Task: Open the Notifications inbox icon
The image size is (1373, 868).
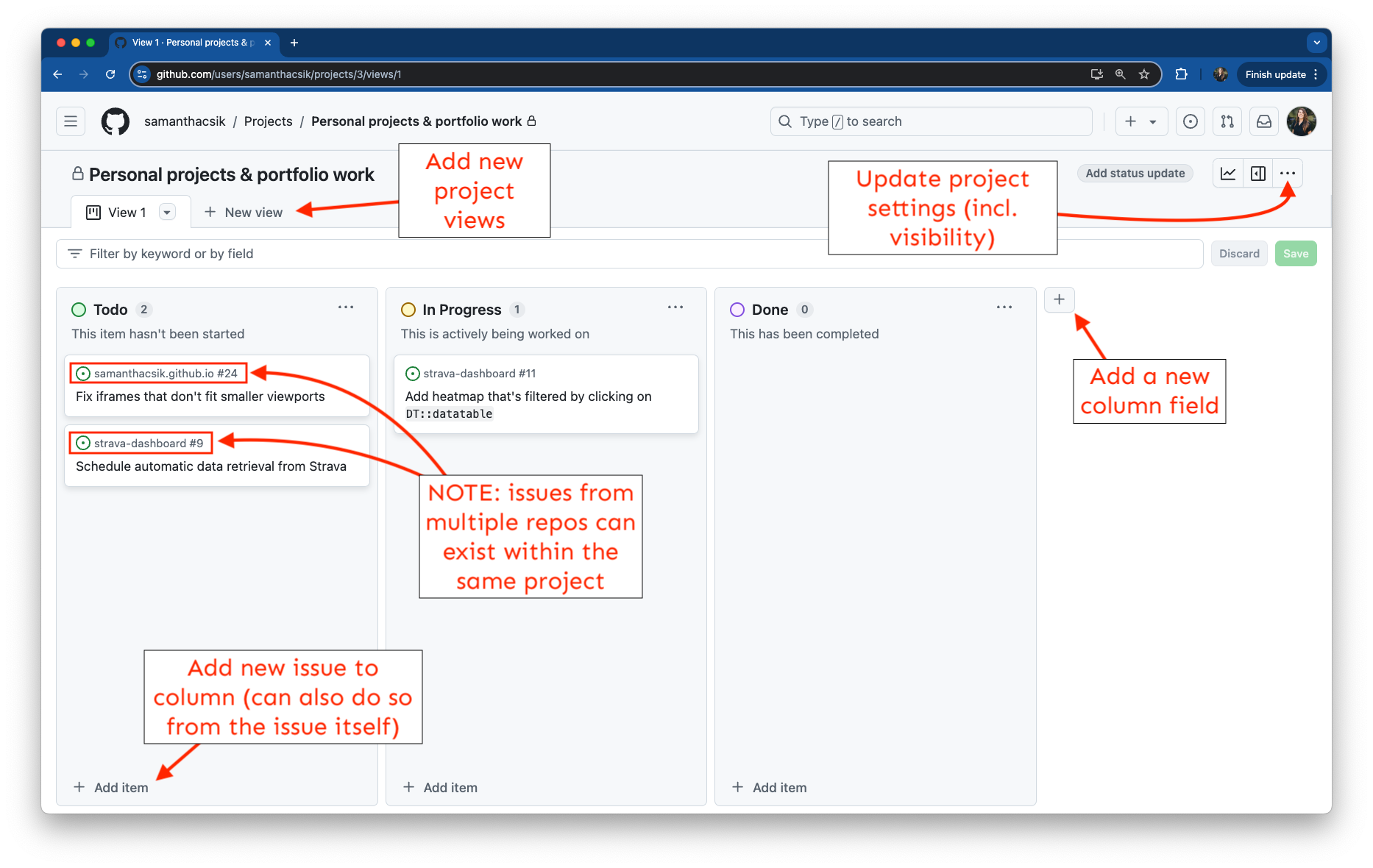Action: coord(1264,121)
